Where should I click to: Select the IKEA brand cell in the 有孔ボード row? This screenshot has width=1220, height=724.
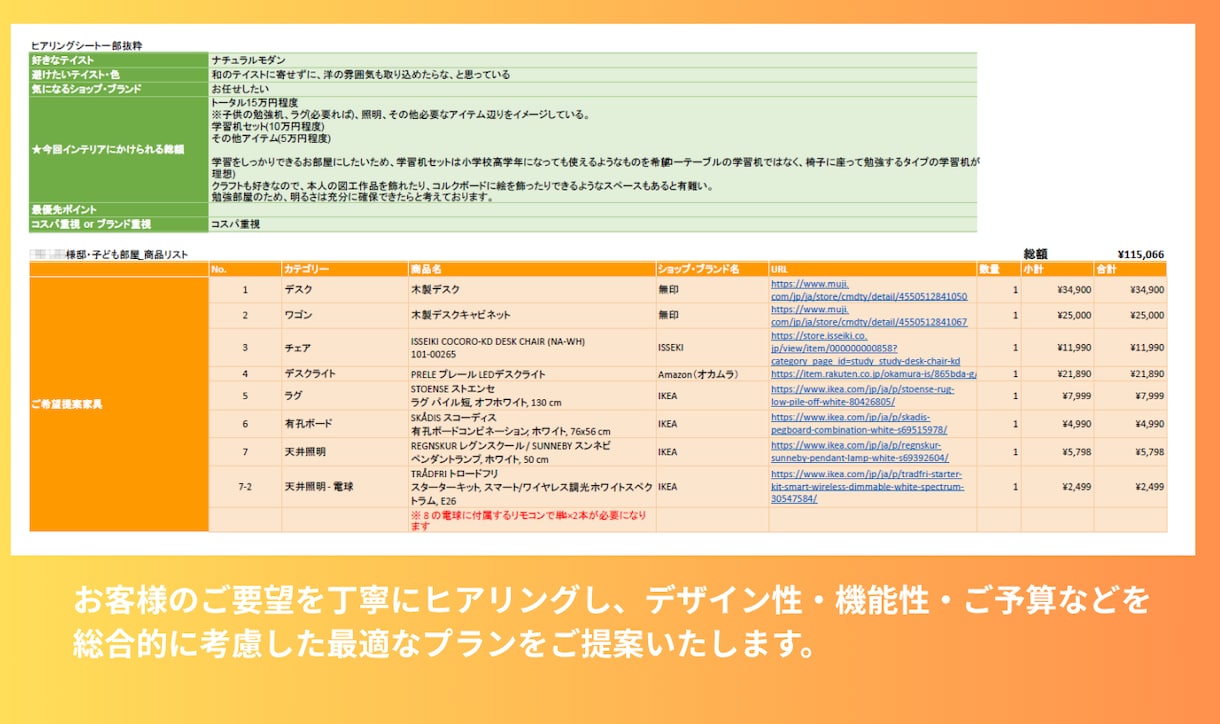click(x=712, y=423)
